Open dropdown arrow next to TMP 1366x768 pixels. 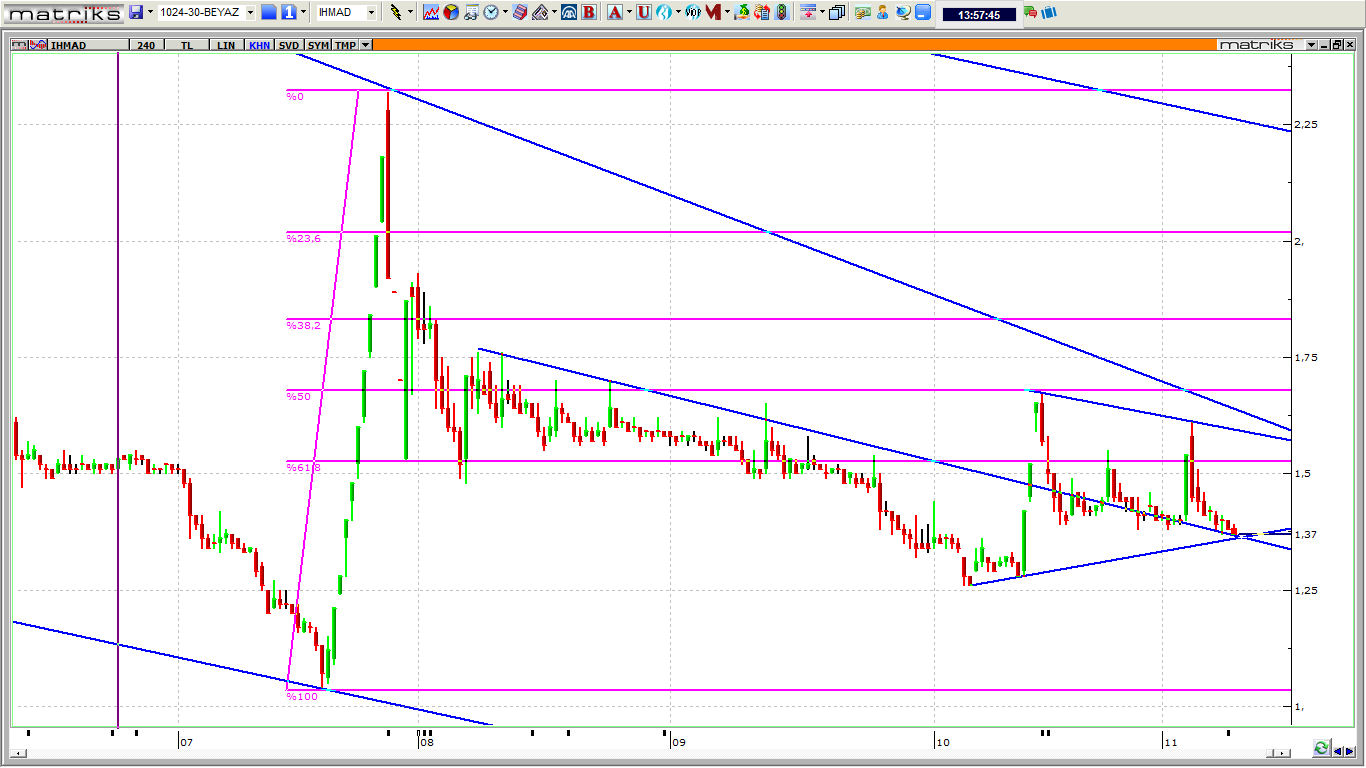366,45
